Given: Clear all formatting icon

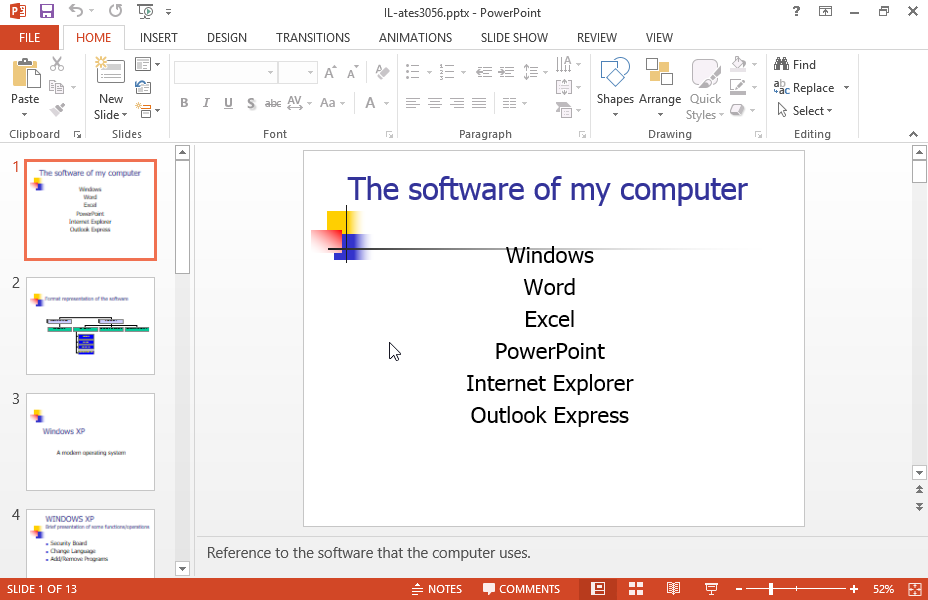Looking at the screenshot, I should pos(382,72).
